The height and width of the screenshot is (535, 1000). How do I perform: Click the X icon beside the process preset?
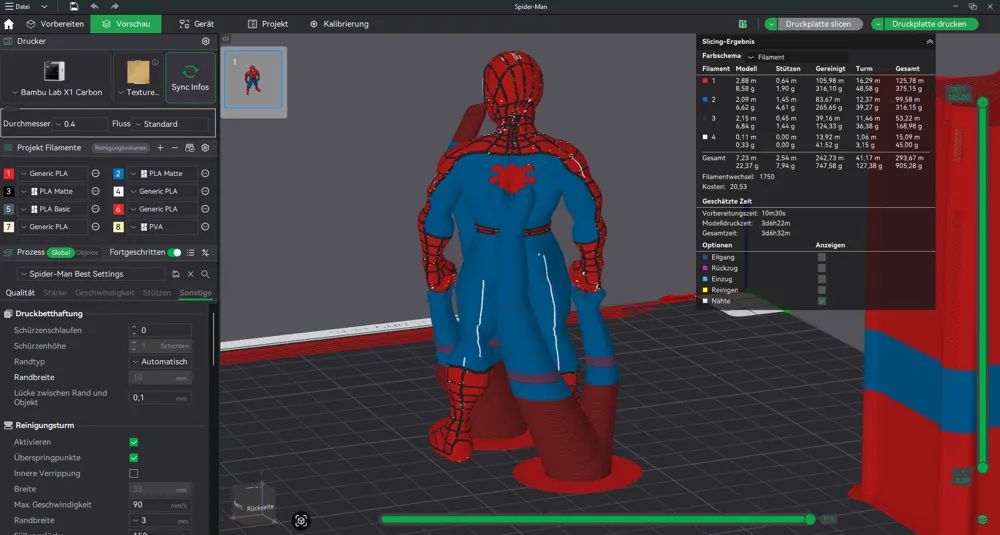pyautogui.click(x=190, y=274)
